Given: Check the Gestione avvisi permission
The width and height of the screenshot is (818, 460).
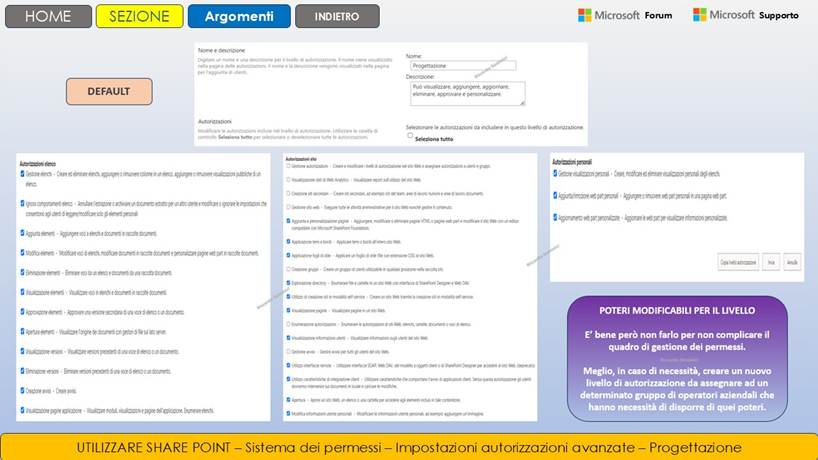Looking at the screenshot, I should click(x=288, y=352).
